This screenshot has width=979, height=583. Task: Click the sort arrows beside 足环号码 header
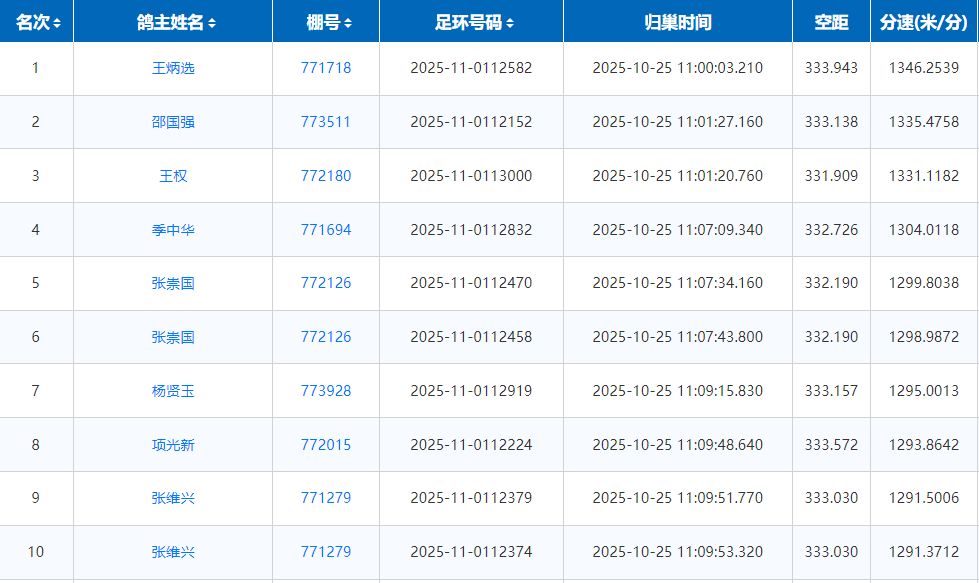coord(510,23)
